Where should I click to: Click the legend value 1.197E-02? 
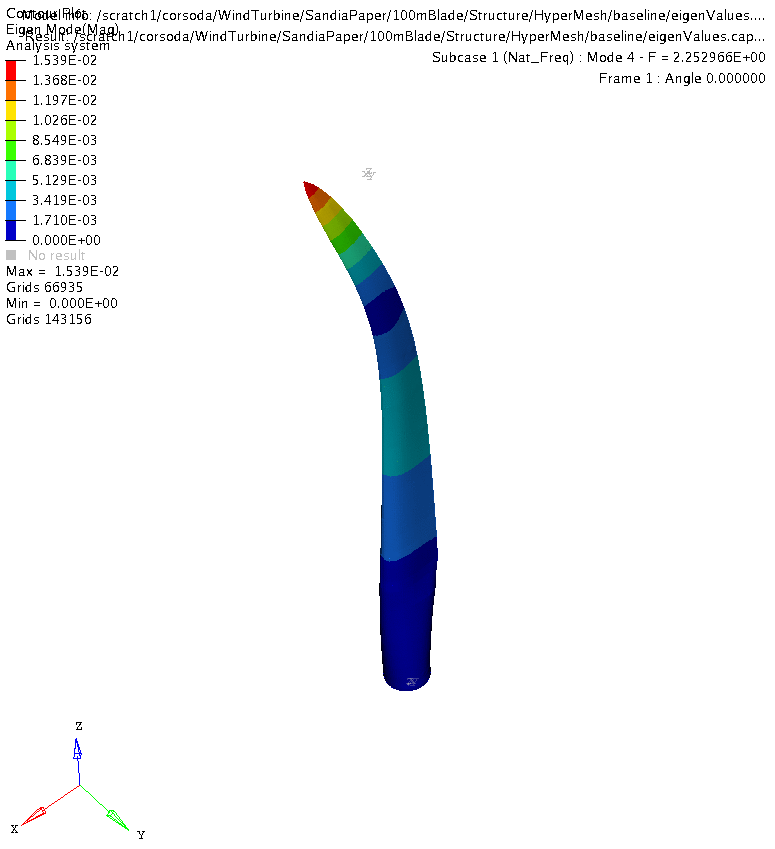click(x=64, y=100)
